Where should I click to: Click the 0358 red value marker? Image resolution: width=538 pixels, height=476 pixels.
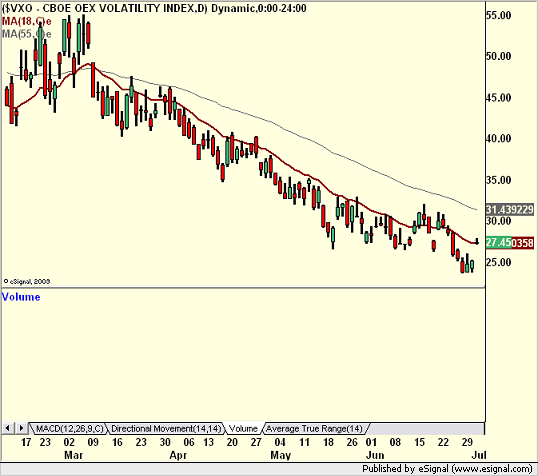[x=523, y=243]
